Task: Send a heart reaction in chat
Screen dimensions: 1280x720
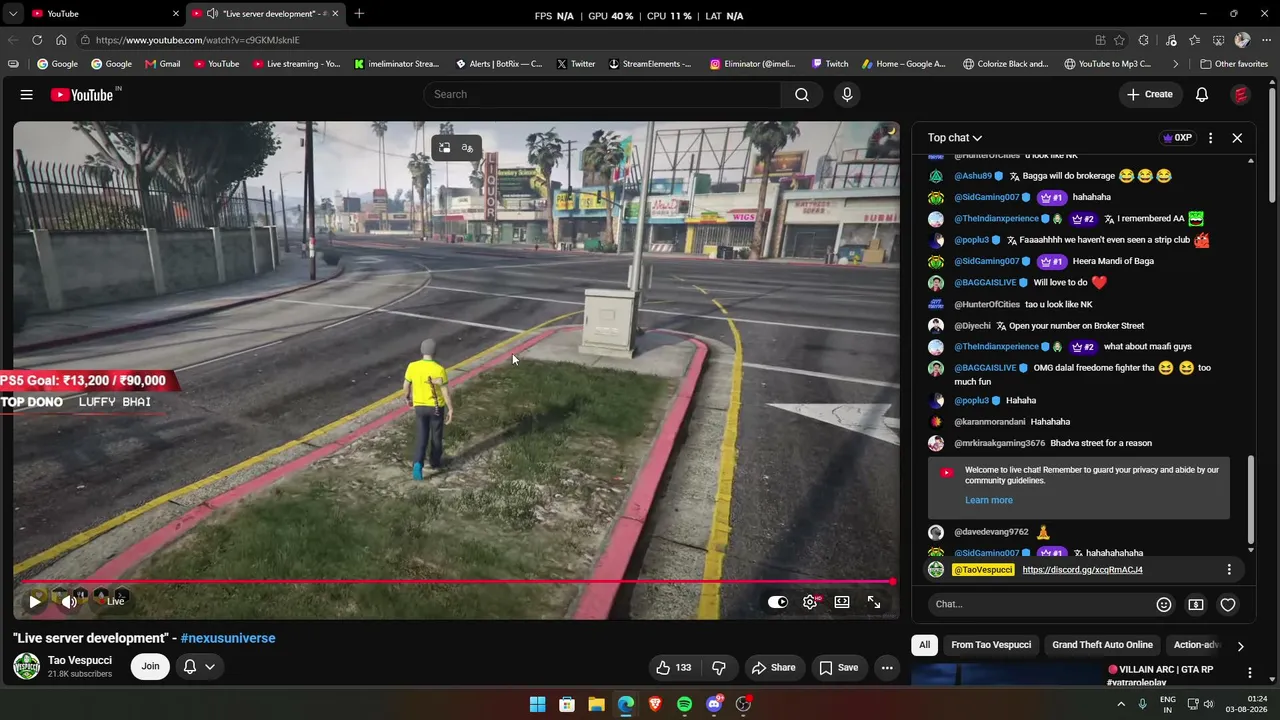Action: pos(1228,604)
